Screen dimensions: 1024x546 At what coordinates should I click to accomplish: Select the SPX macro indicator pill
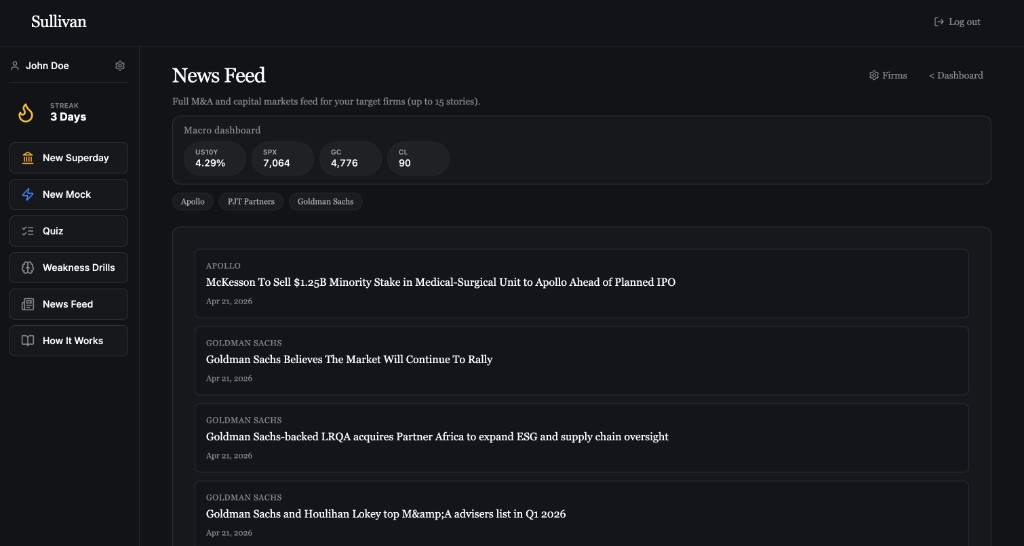280,158
